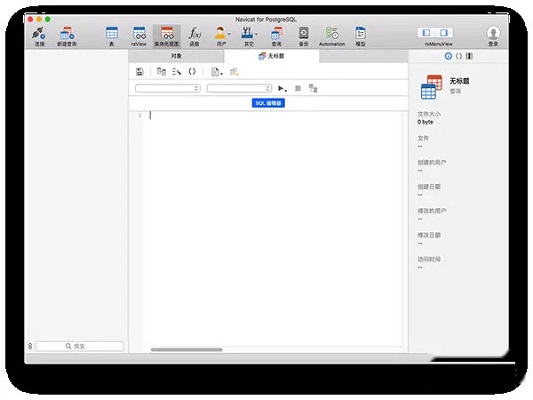
Task: Select the SQL Editor (SQL 编辑器) button
Action: [268, 103]
